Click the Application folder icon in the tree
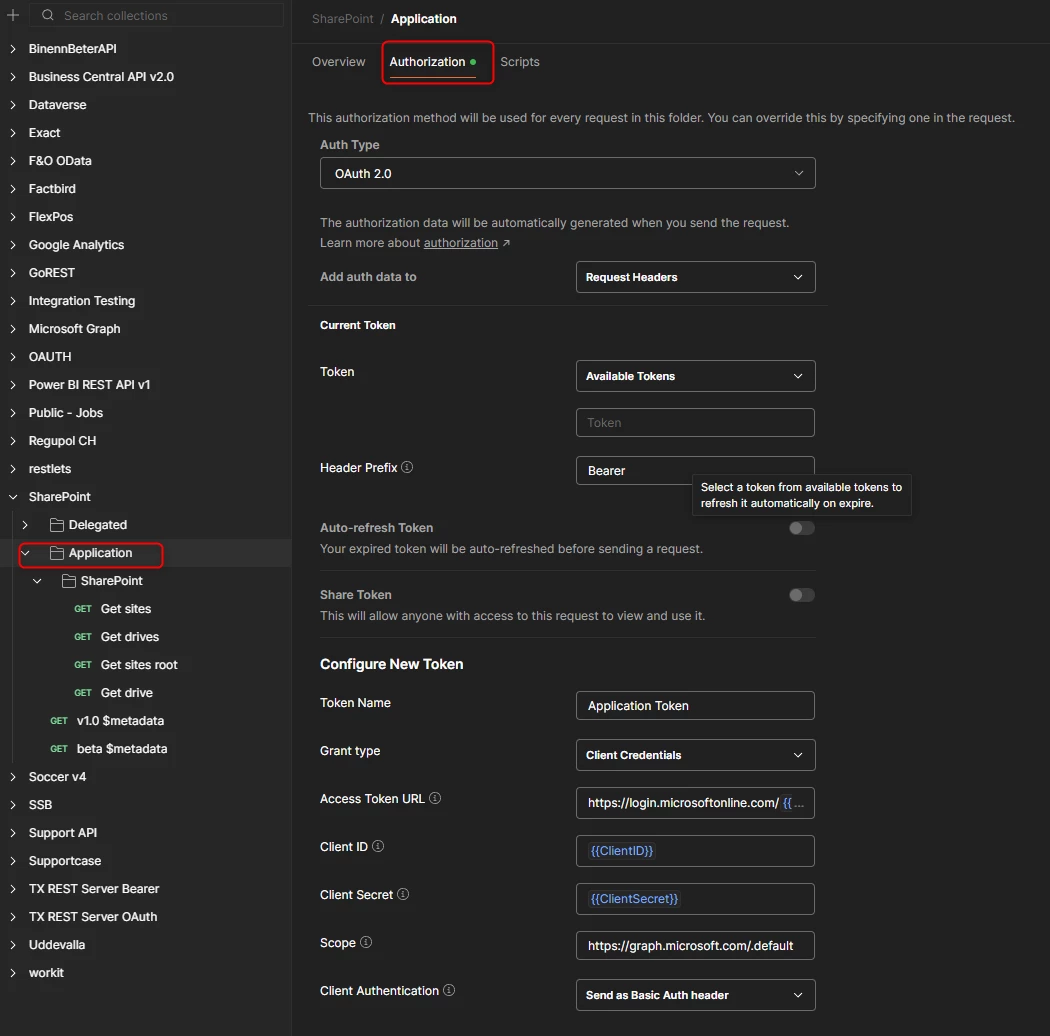Screen dimensions: 1050x1036 pyautogui.click(x=57, y=552)
